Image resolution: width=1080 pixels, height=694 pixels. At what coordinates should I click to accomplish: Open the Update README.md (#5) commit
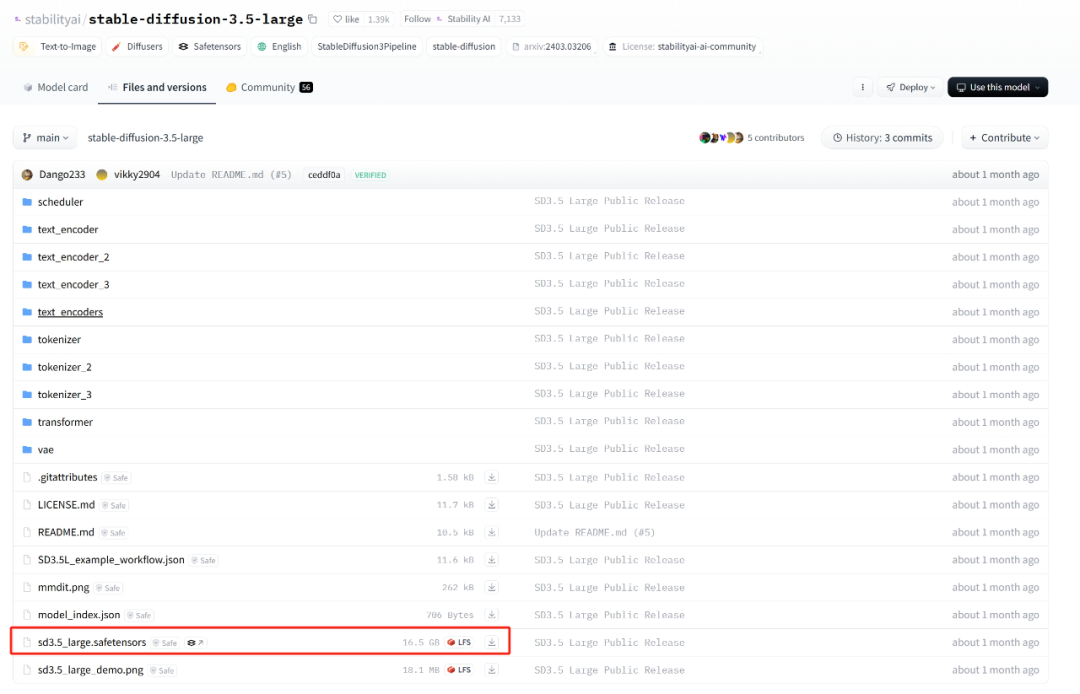[231, 175]
